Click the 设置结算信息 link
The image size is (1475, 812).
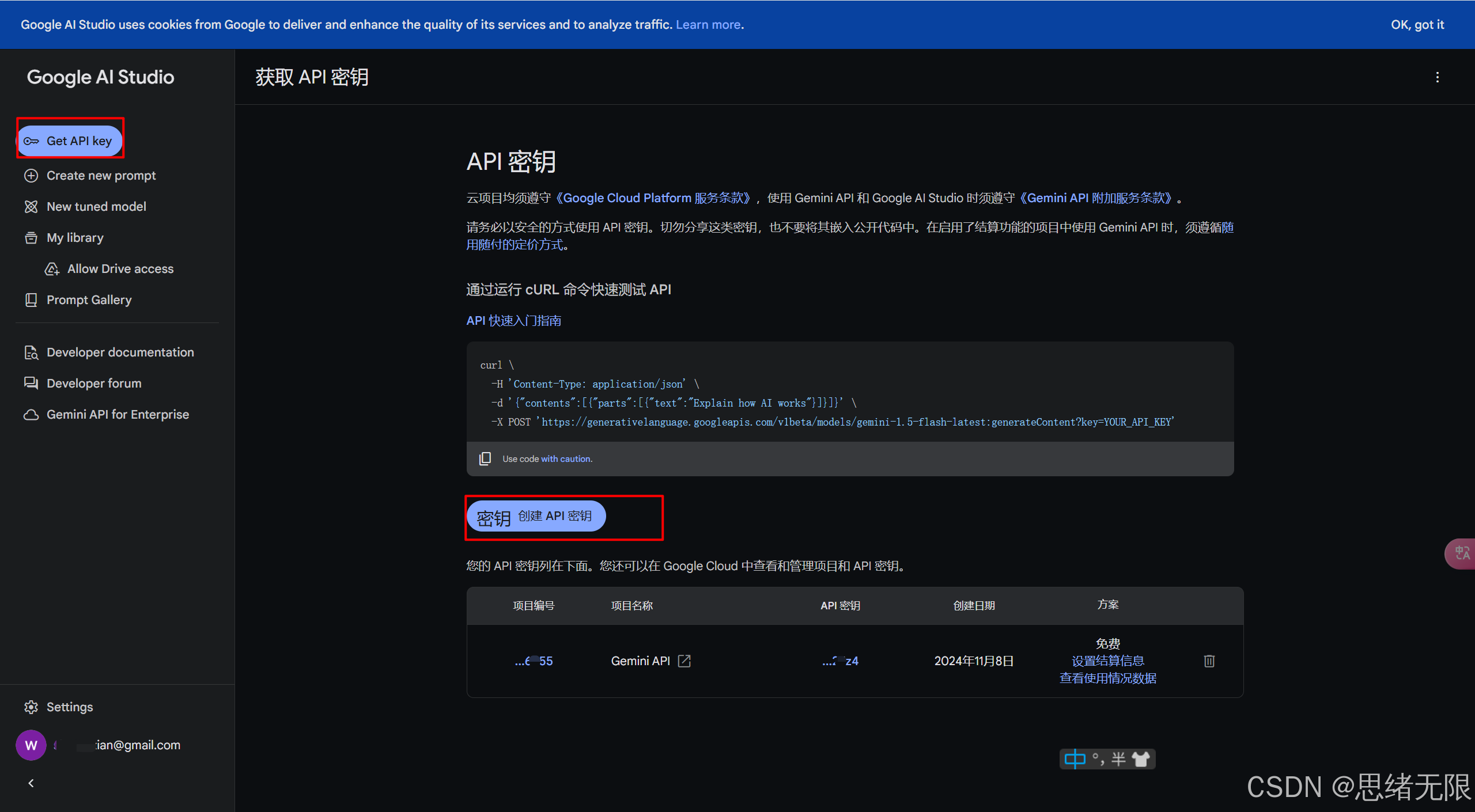[x=1108, y=661]
